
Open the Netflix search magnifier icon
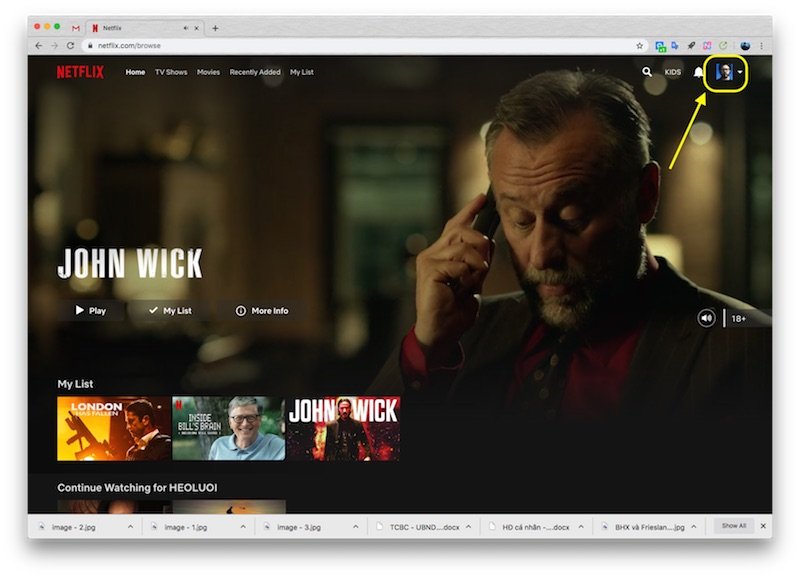(646, 72)
